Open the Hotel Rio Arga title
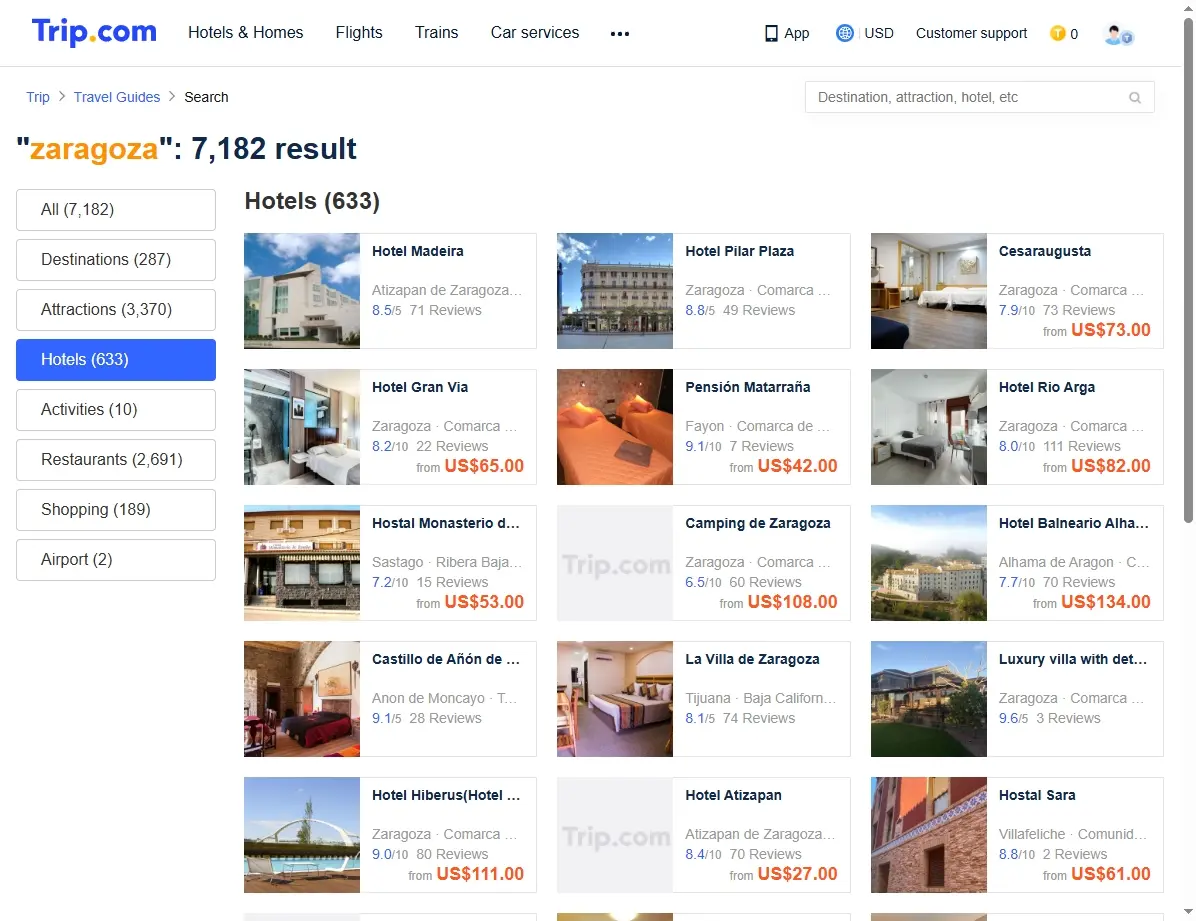The width and height of the screenshot is (1196, 921). point(1046,387)
